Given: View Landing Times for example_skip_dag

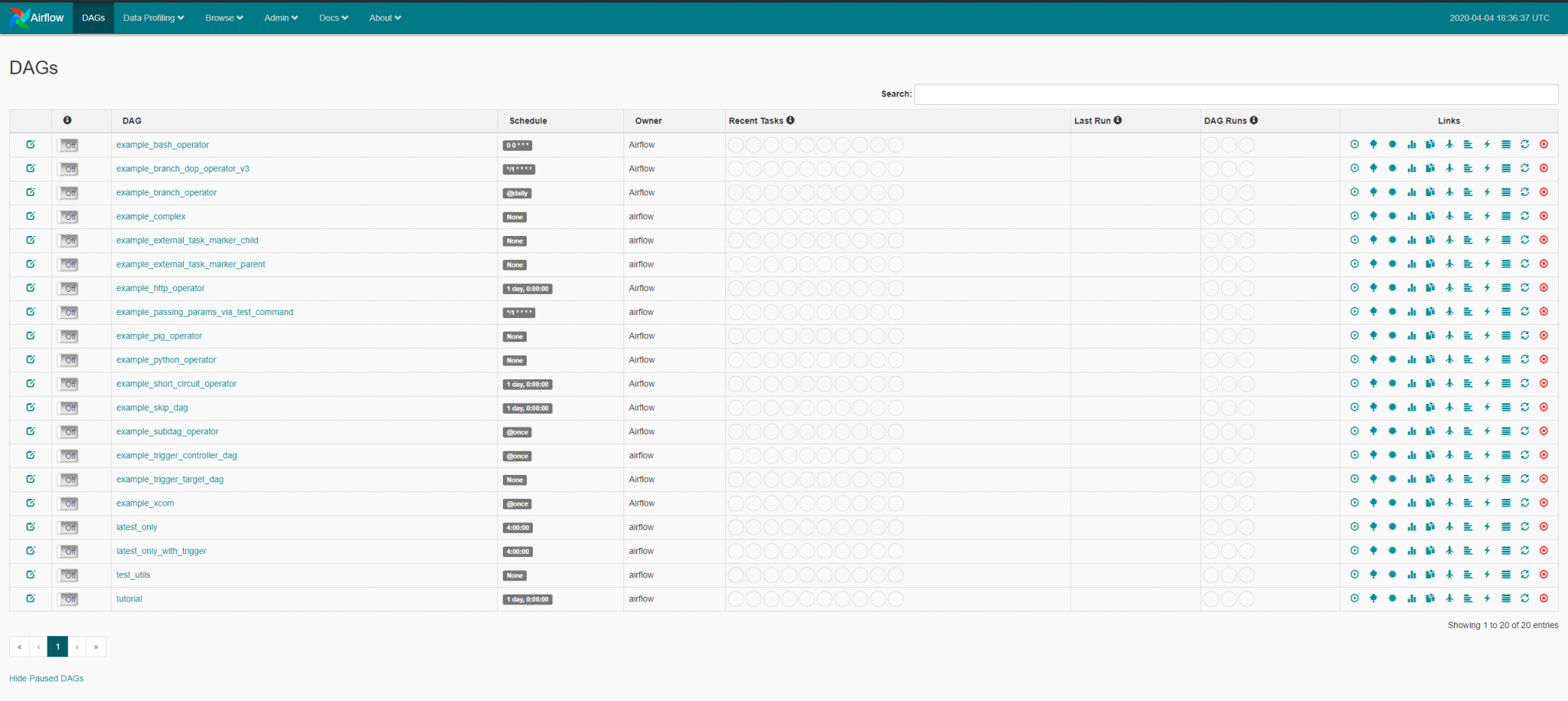Looking at the screenshot, I should point(1449,408).
